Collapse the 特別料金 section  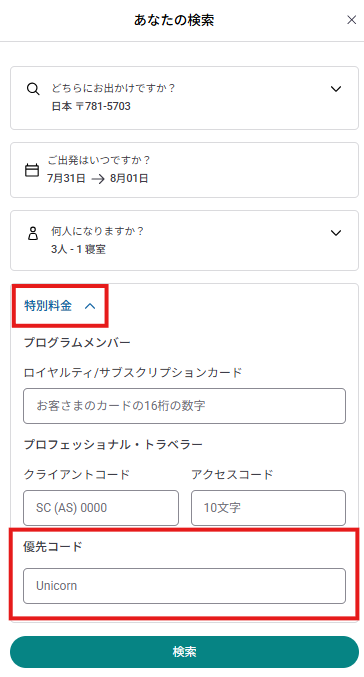point(60,306)
